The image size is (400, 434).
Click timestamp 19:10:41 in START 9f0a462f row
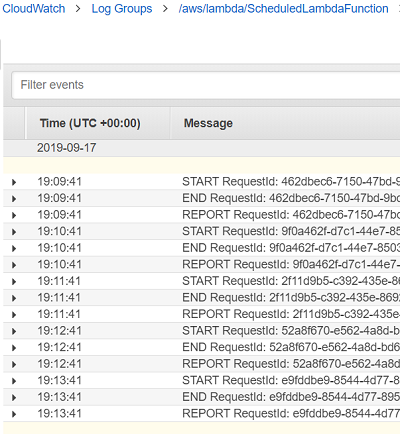tap(59, 231)
